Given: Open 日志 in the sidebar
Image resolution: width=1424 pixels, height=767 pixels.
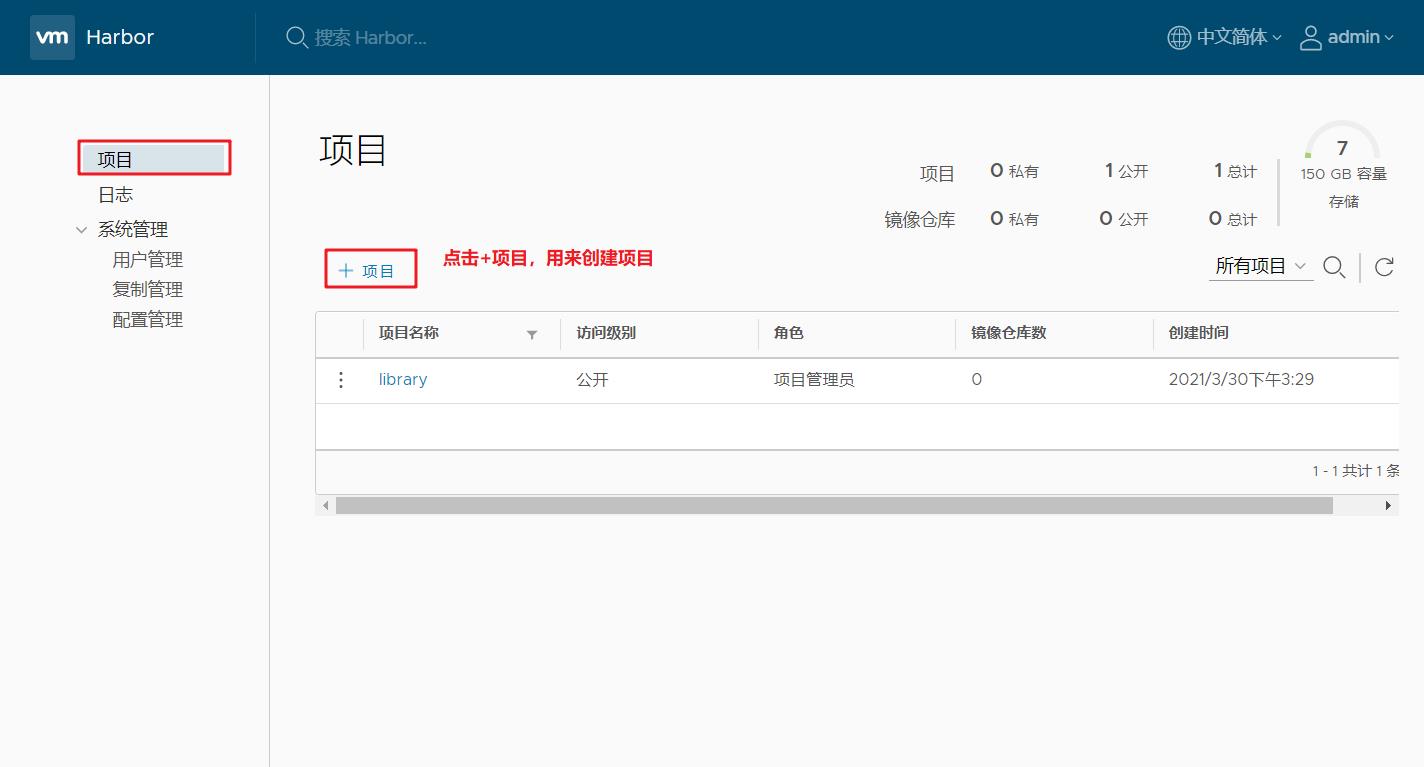Looking at the screenshot, I should [x=115, y=195].
